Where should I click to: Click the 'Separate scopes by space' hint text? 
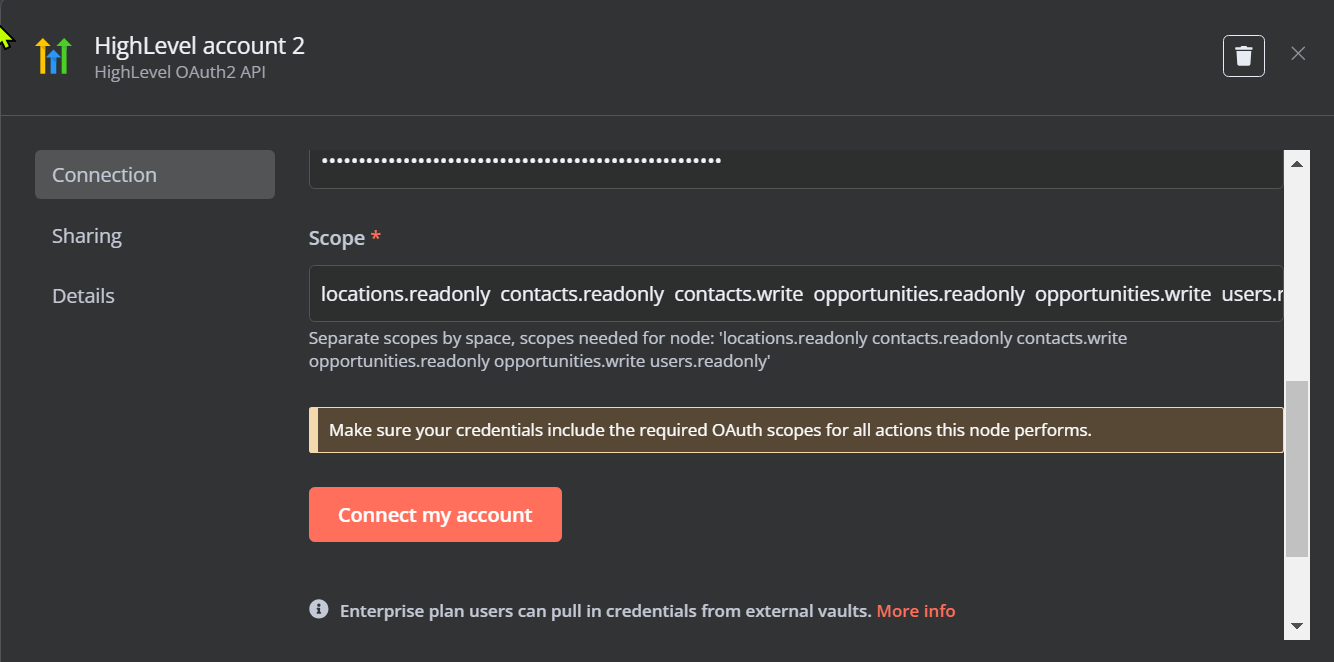[717, 349]
